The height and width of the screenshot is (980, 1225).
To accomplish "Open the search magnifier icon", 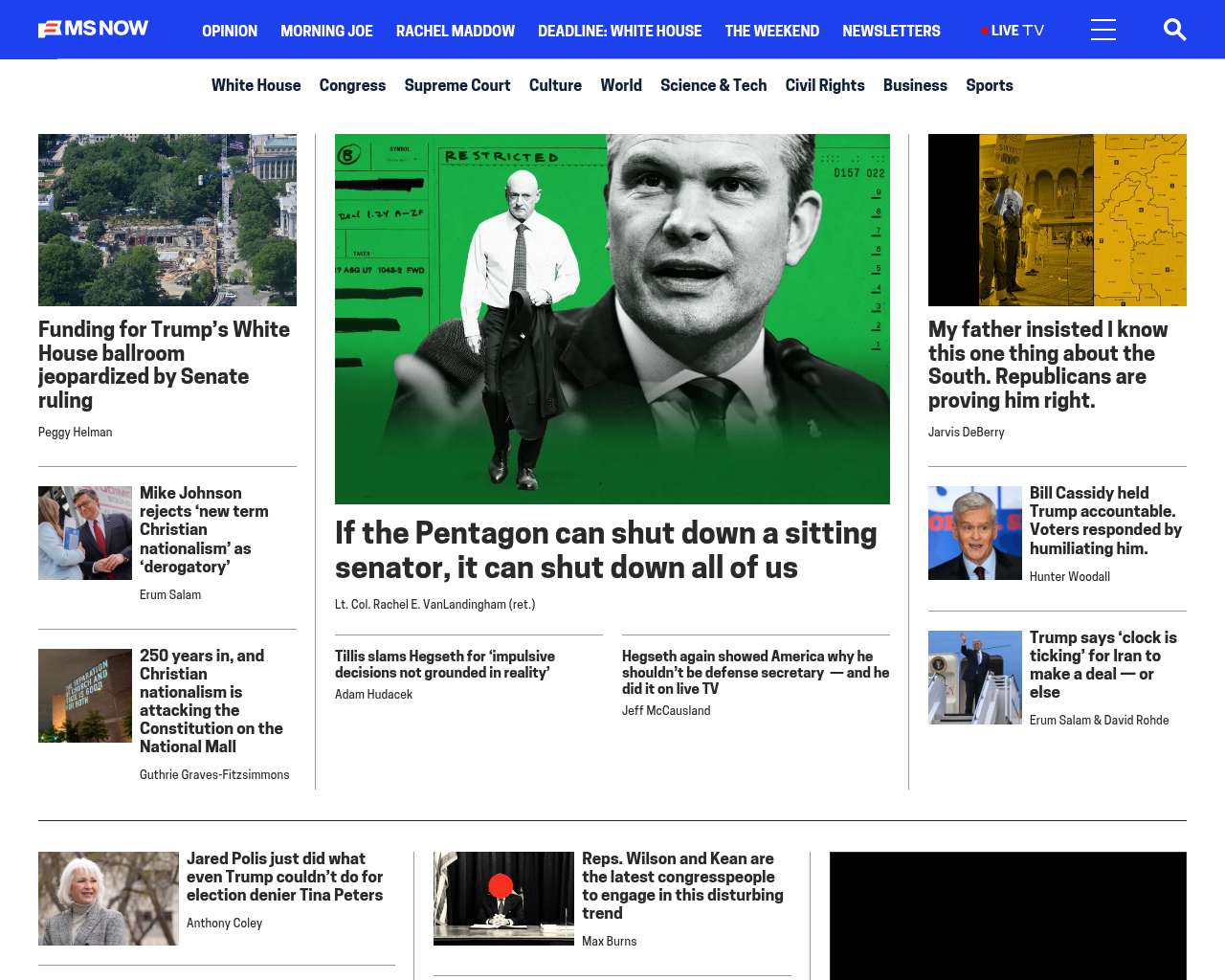I will pos(1174,30).
